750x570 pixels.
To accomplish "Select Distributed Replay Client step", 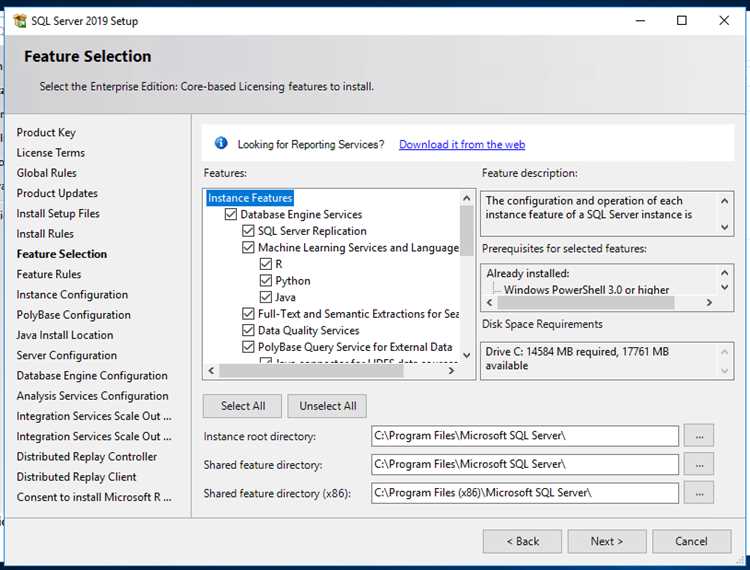I will (76, 477).
